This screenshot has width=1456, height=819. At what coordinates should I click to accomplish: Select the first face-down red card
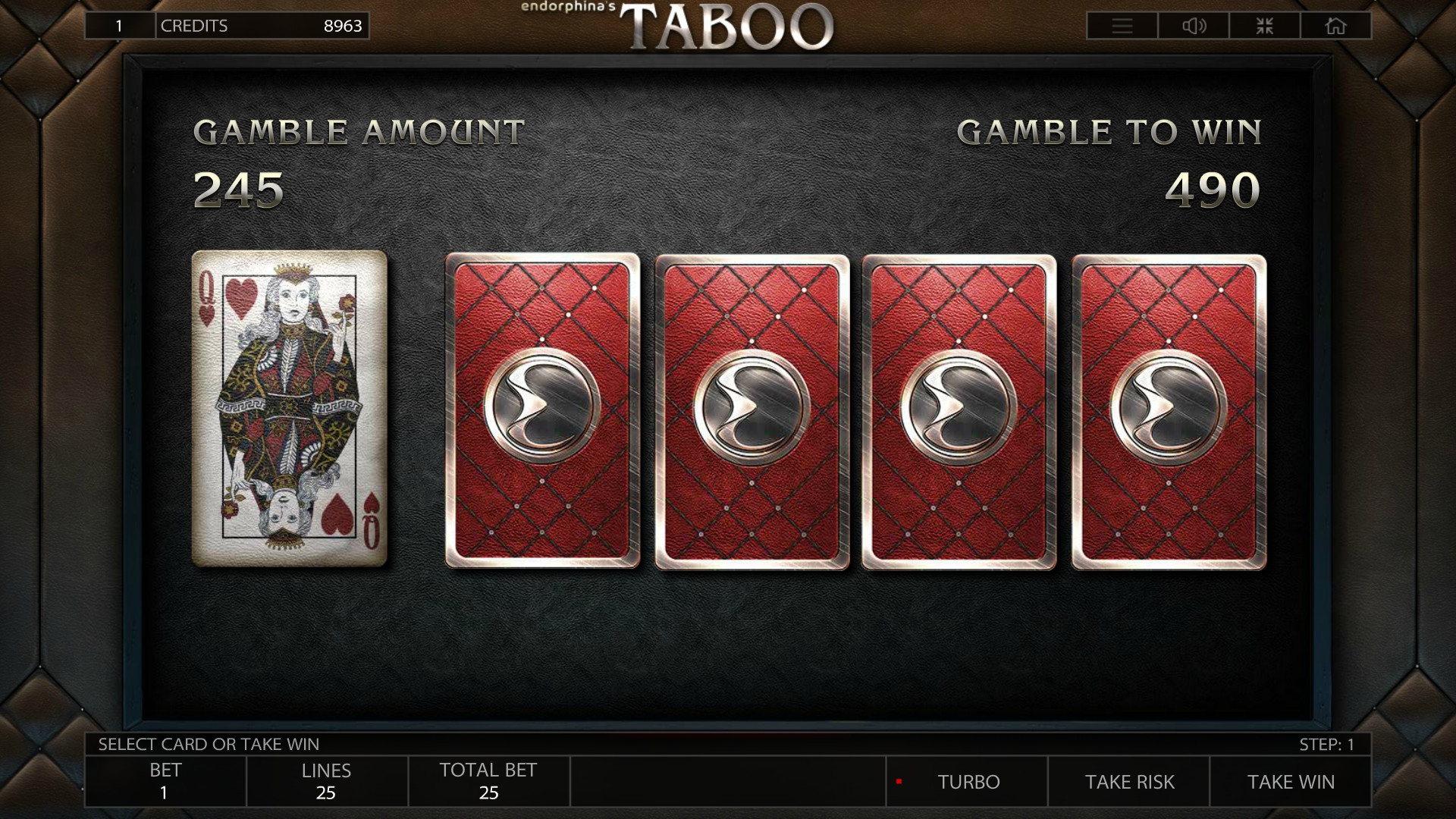542,410
